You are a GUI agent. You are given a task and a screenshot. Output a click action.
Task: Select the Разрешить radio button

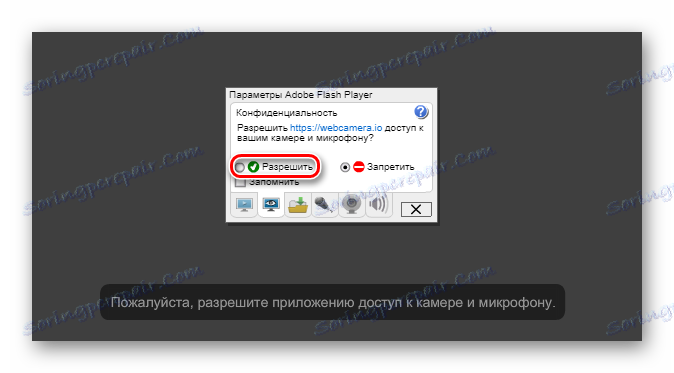coord(240,167)
